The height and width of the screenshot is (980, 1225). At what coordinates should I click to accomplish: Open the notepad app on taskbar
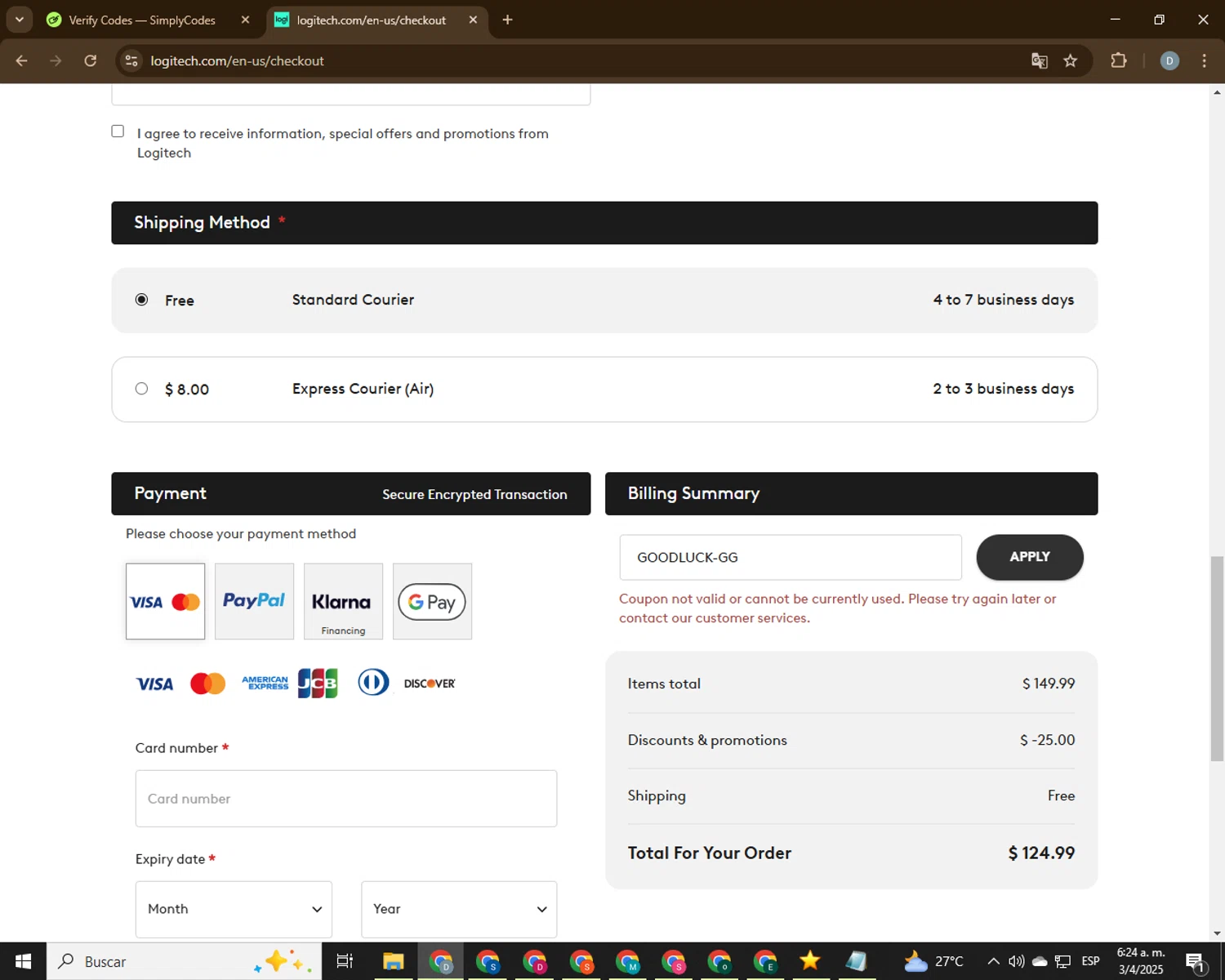pos(856,961)
